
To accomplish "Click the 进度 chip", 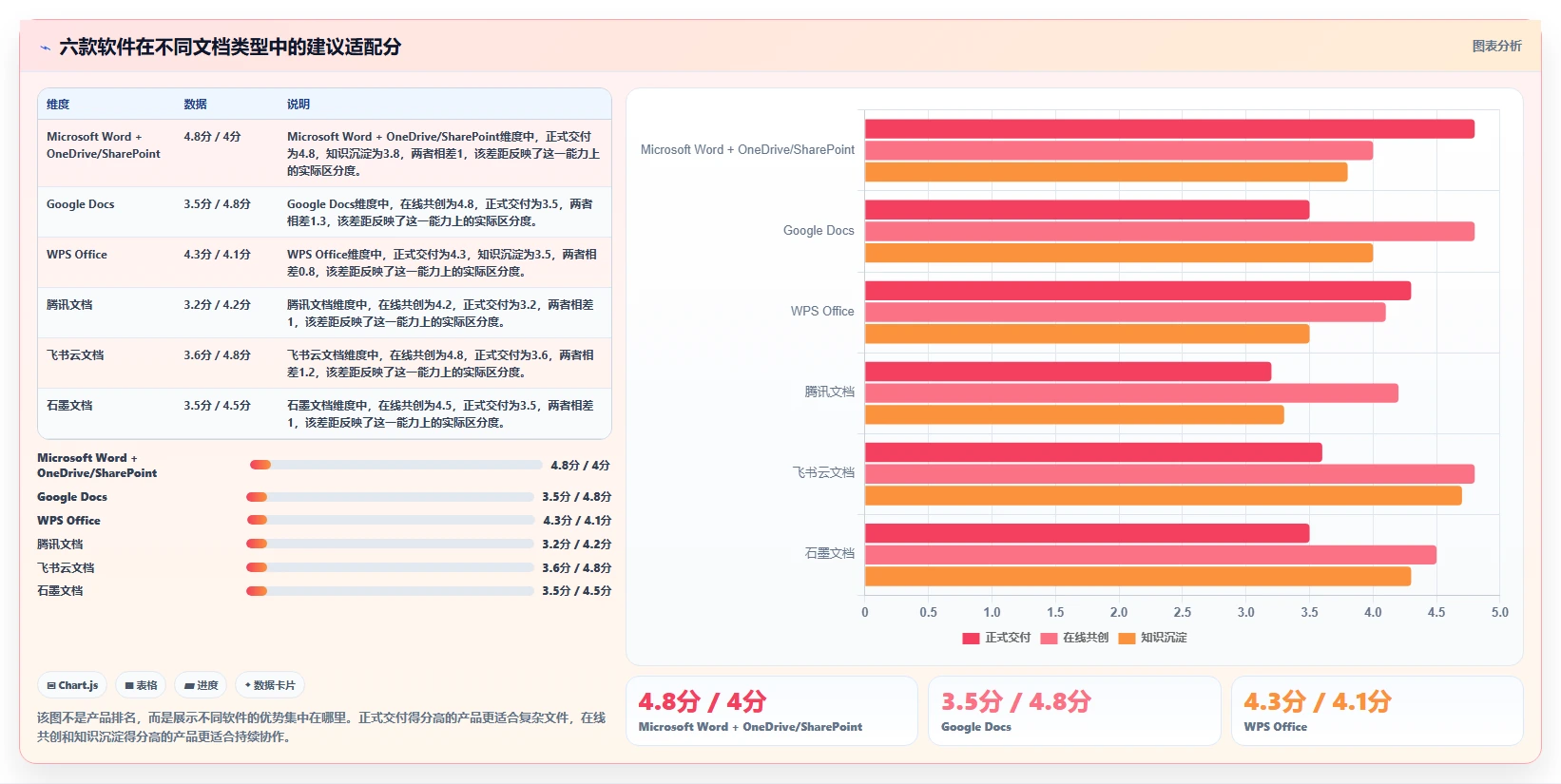I will (x=202, y=685).
